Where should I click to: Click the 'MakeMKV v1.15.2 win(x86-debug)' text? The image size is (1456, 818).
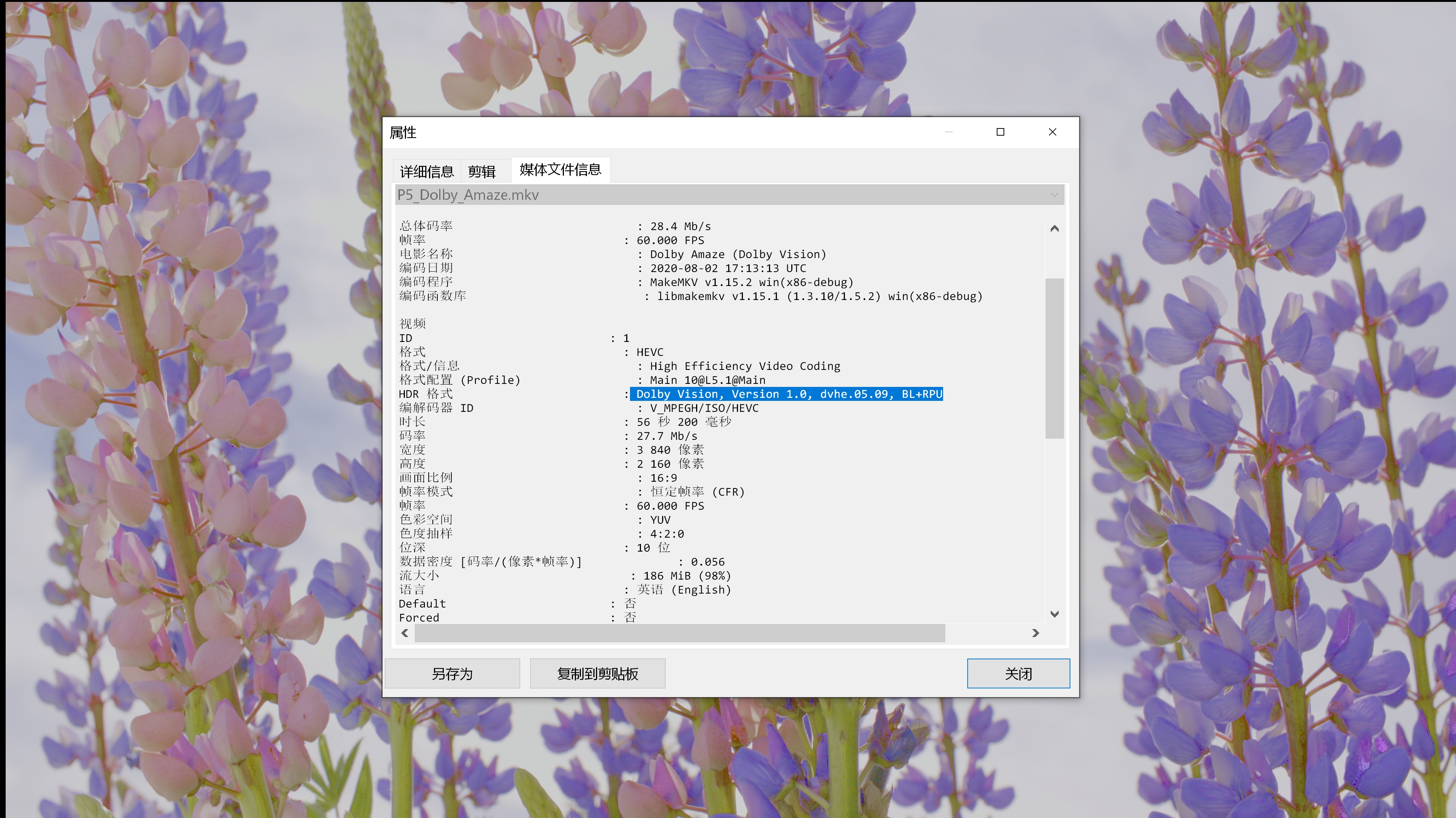(752, 282)
